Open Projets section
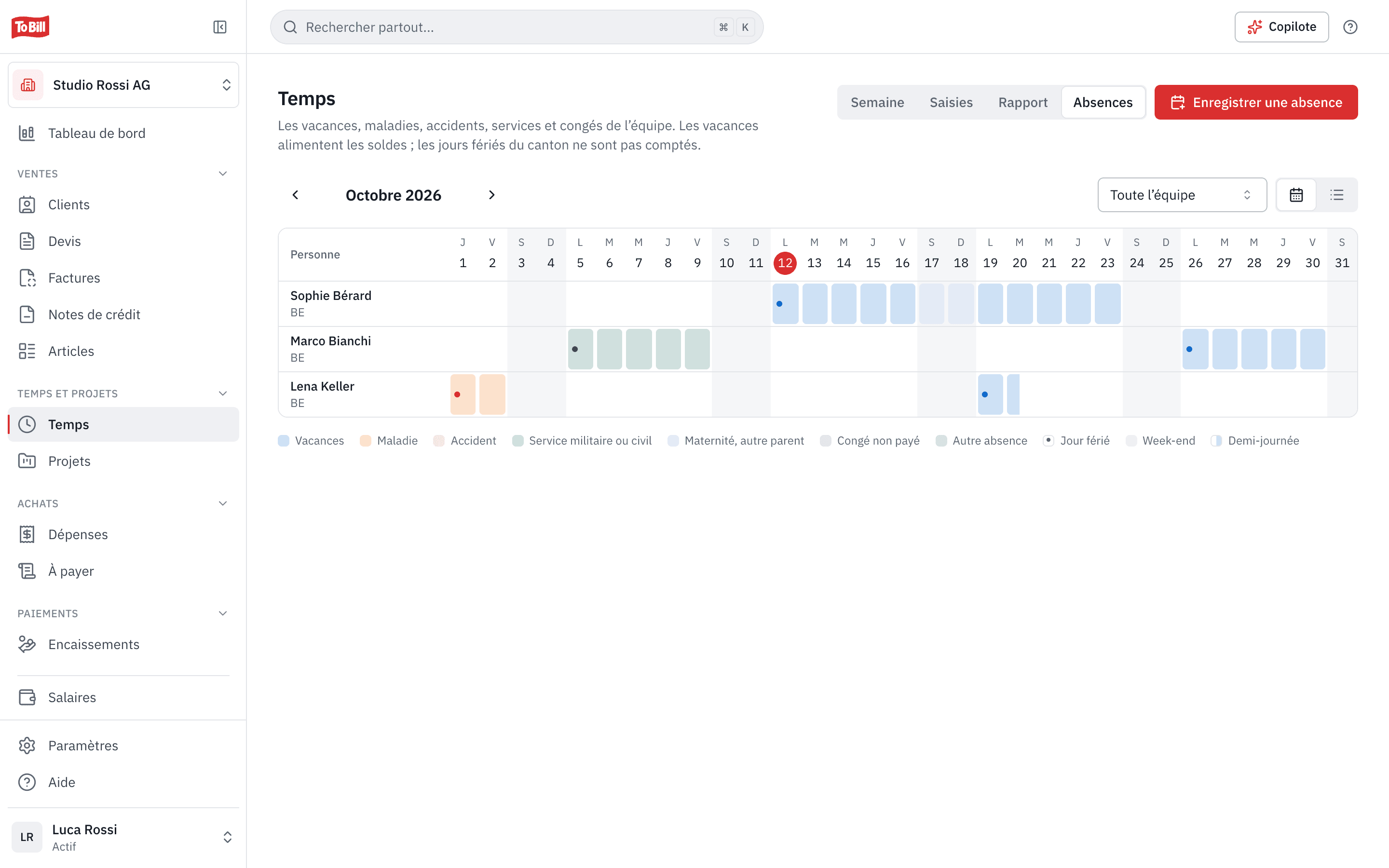This screenshot has width=1389, height=868. pos(123,461)
